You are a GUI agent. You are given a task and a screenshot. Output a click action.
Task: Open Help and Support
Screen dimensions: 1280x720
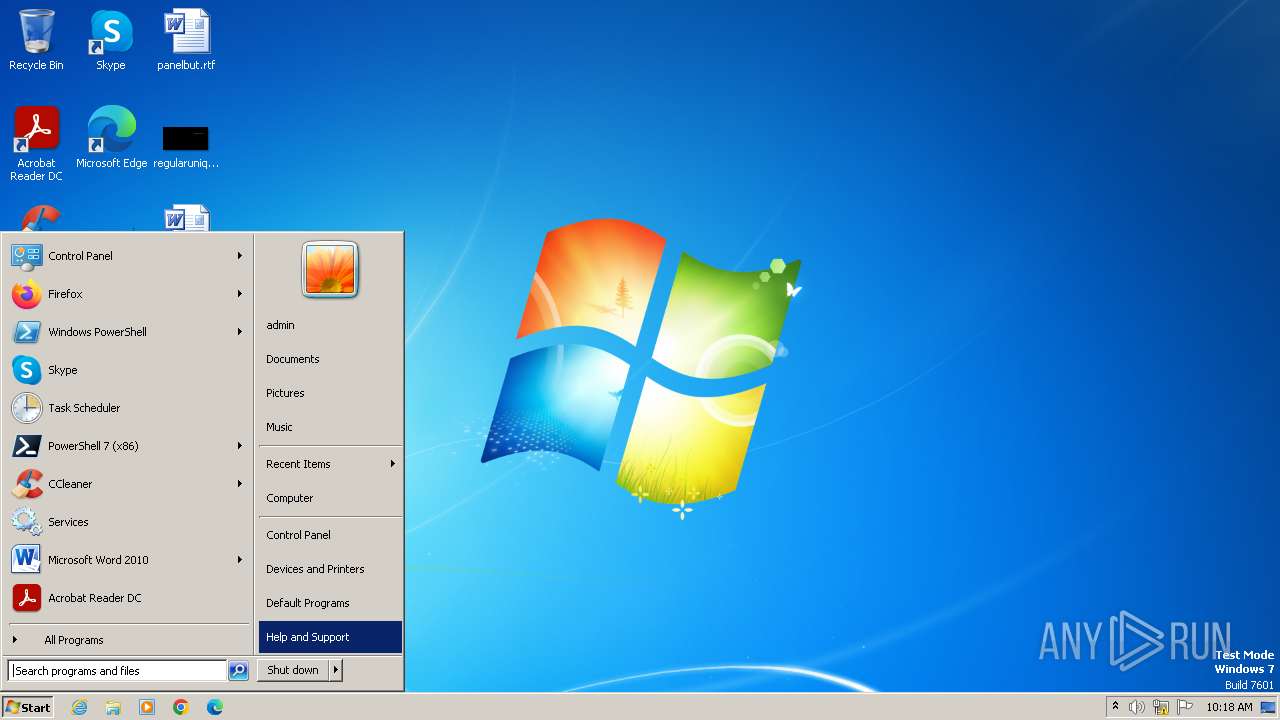click(330, 637)
